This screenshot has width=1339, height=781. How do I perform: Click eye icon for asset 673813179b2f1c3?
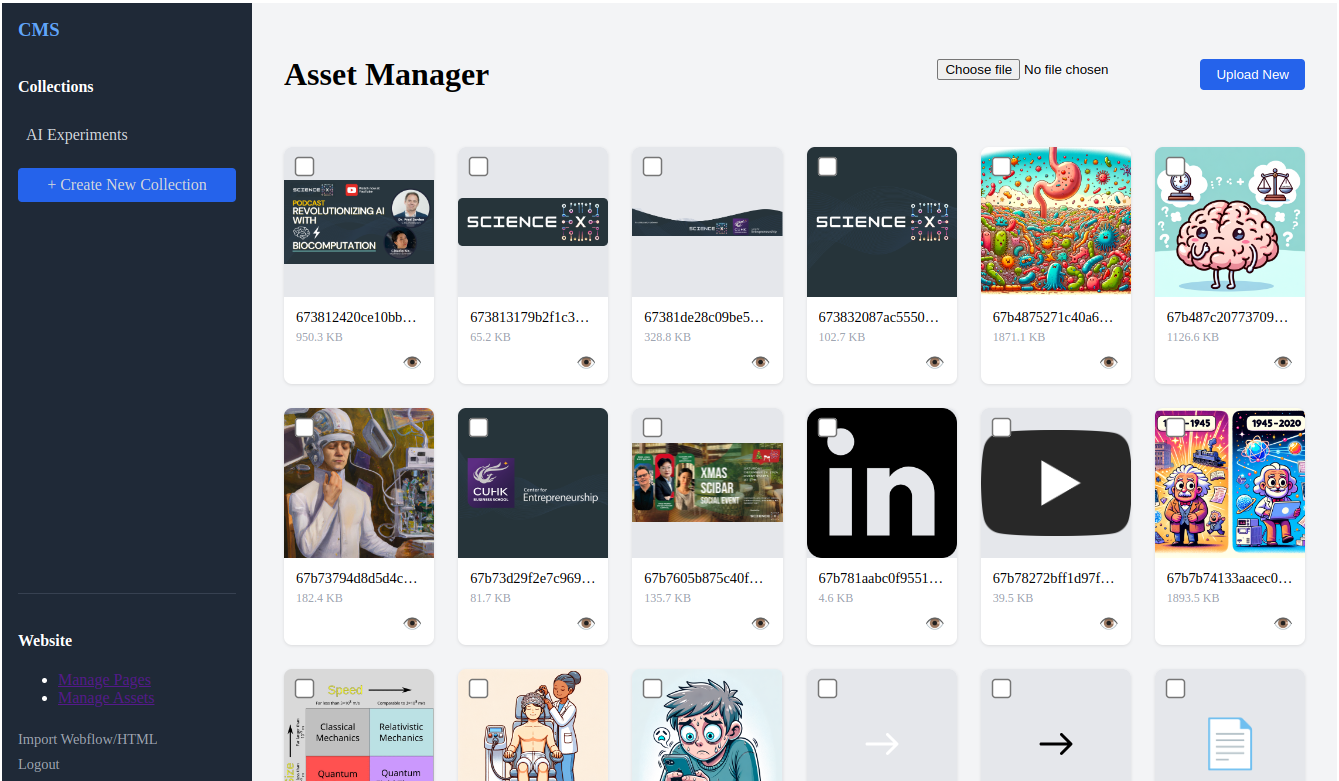pyautogui.click(x=586, y=362)
